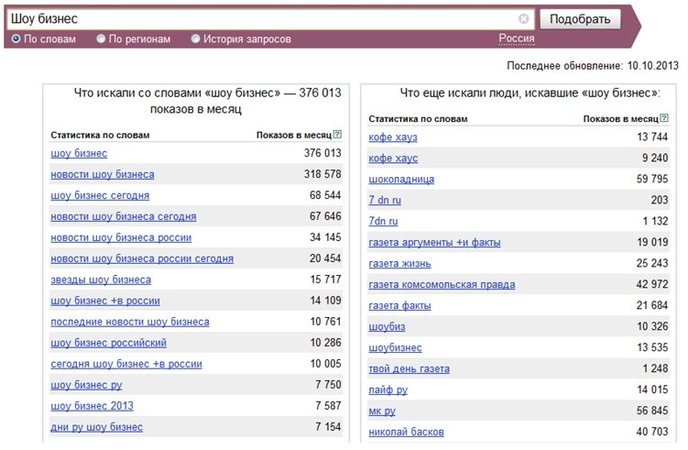Open the "шоу бизнес 2013" link

click(92, 406)
